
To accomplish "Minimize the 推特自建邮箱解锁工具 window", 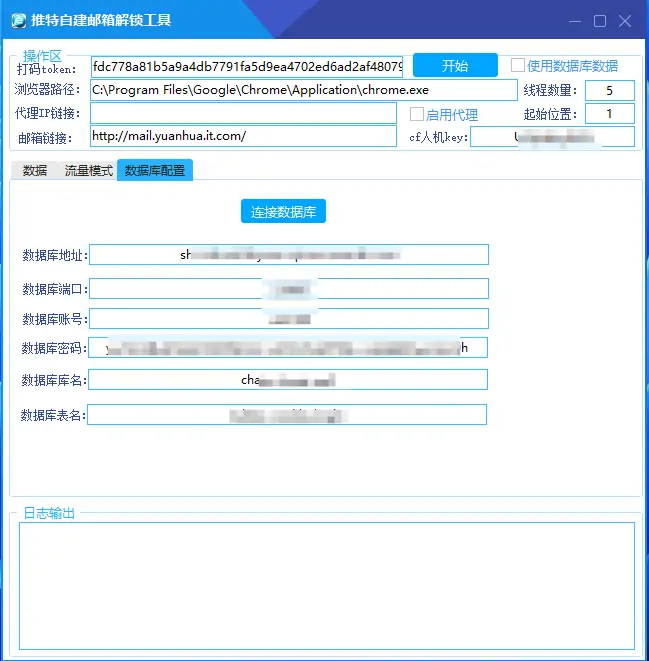I will (575, 21).
